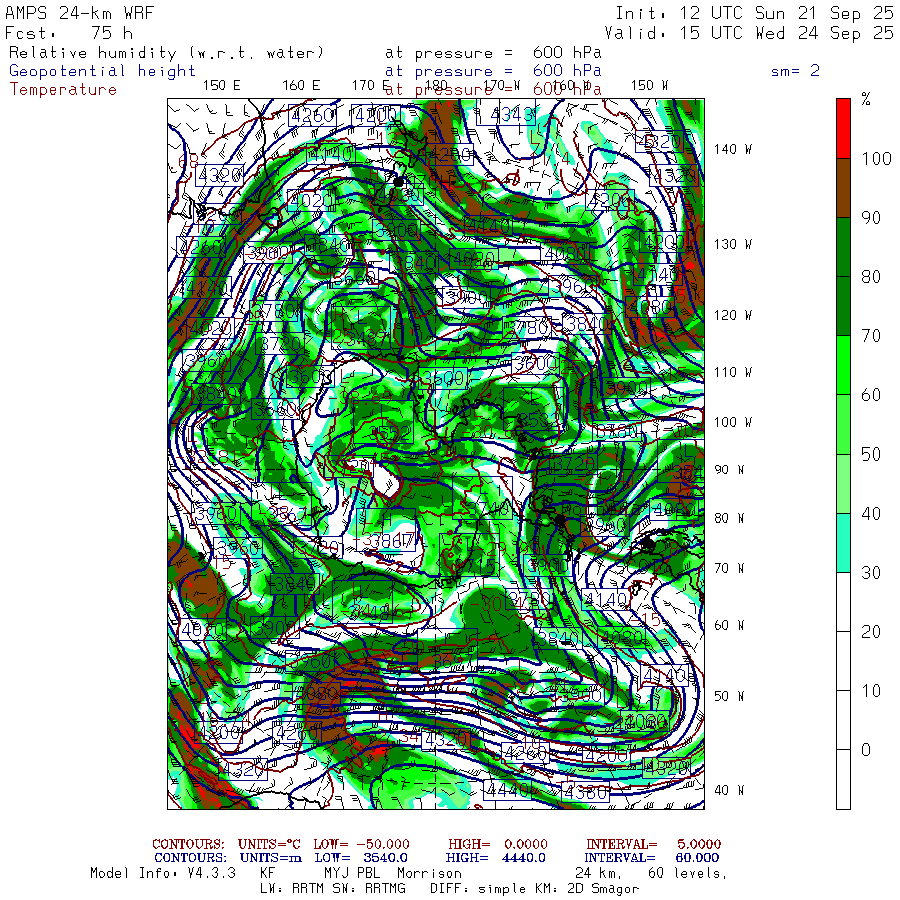Click the red 'Temperature' label

click(x=63, y=90)
